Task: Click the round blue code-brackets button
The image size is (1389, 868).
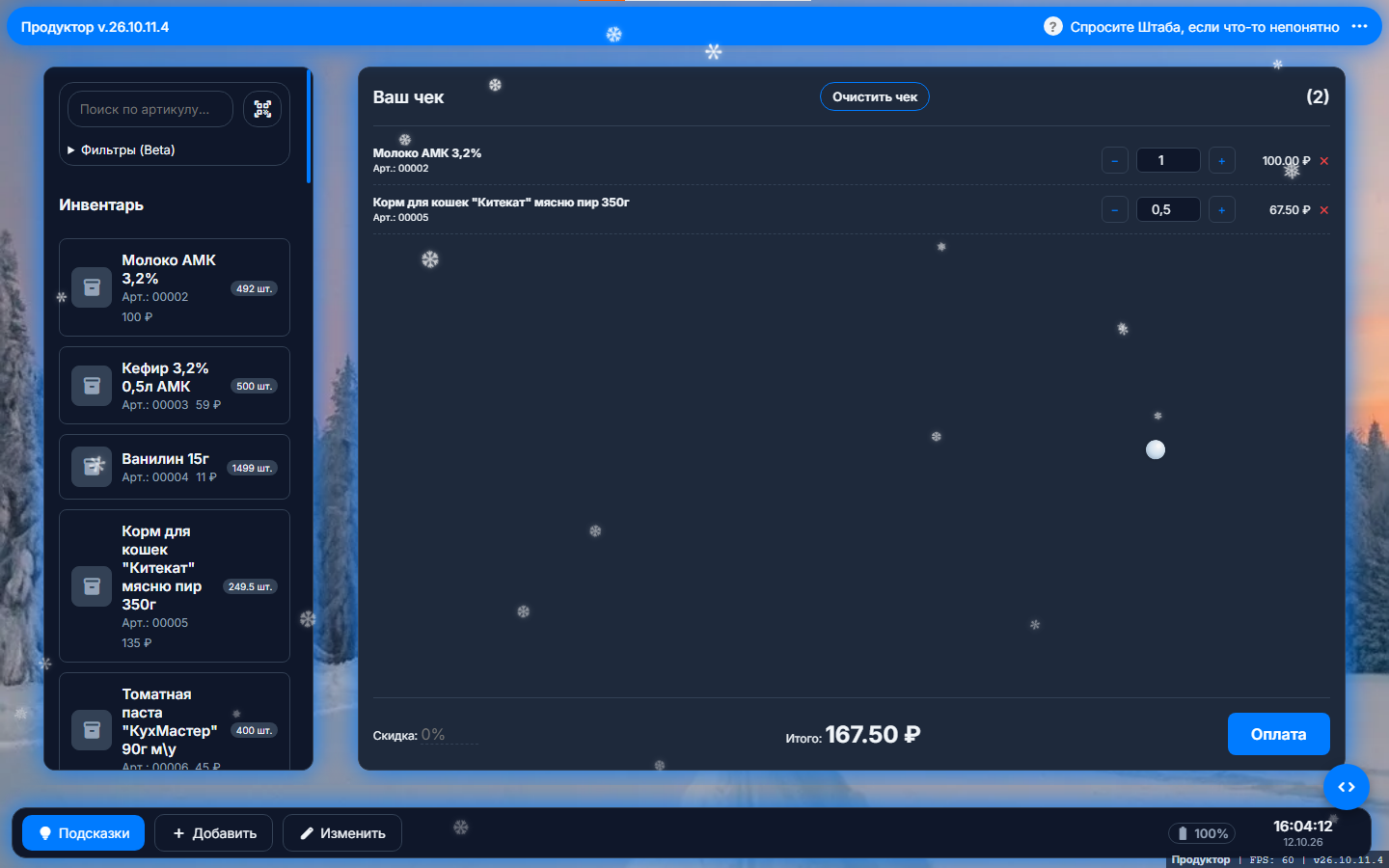Action: tap(1347, 787)
